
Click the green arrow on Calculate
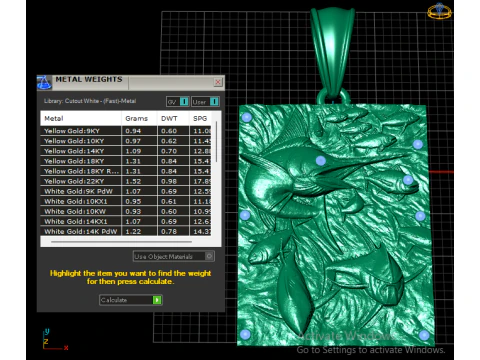click(157, 300)
